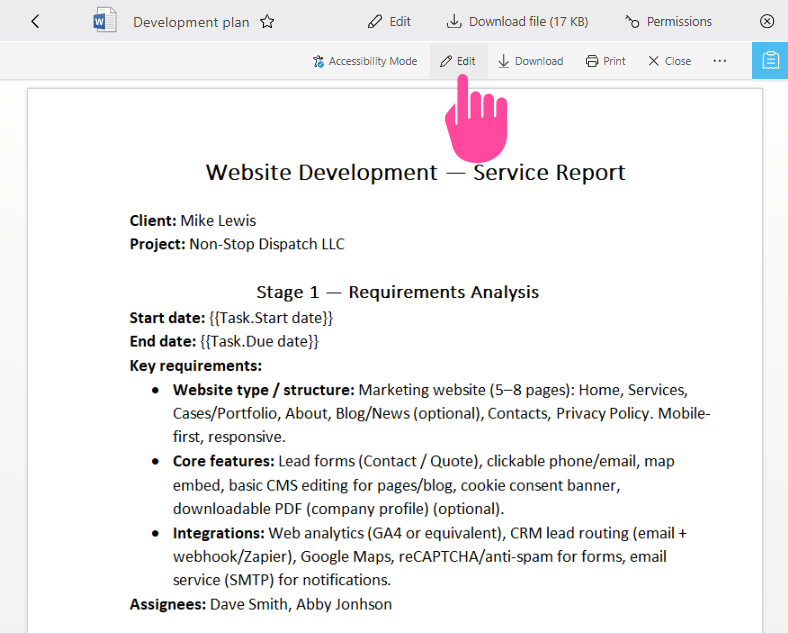Open the blue clipboard panel icon
This screenshot has height=634, width=788.
coord(770,61)
